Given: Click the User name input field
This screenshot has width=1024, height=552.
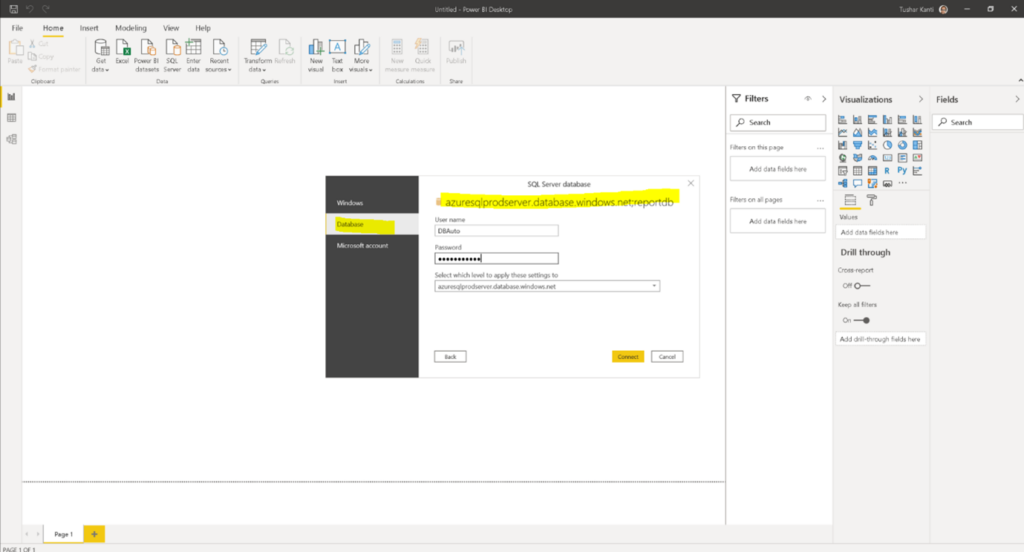Looking at the screenshot, I should pyautogui.click(x=496, y=231).
